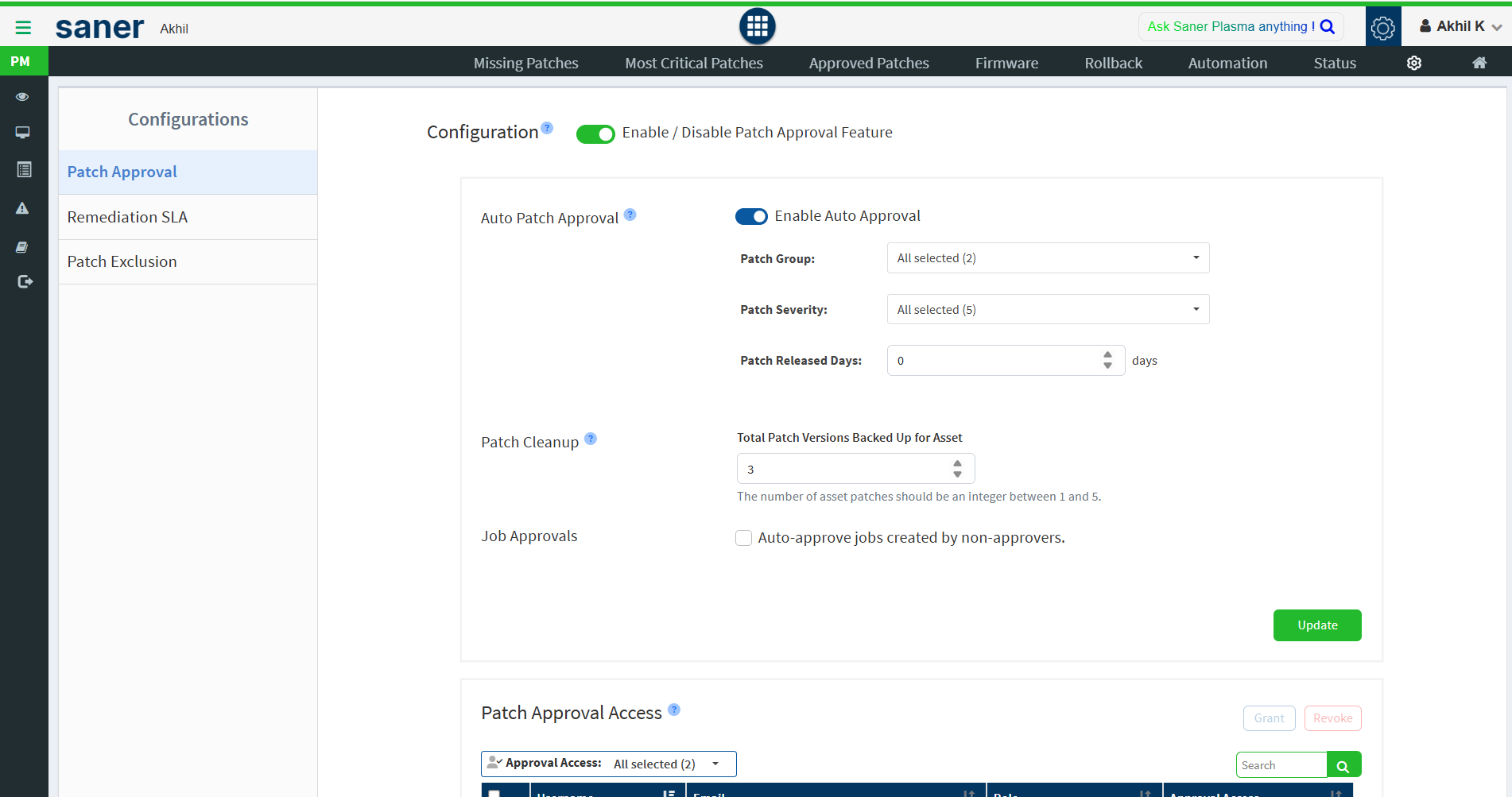The image size is (1512, 797).
Task: Open the monitor devices sidebar icon
Action: [x=22, y=133]
